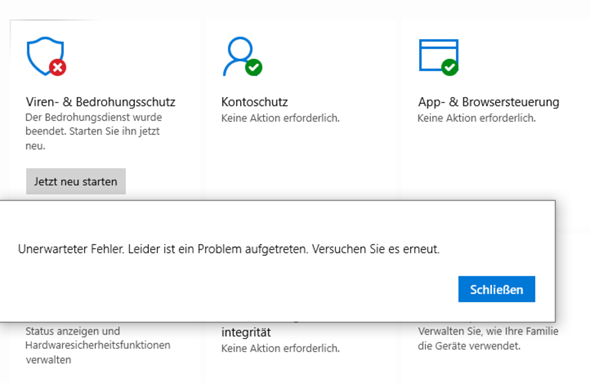Click the Kontoschutz person icon

242,56
